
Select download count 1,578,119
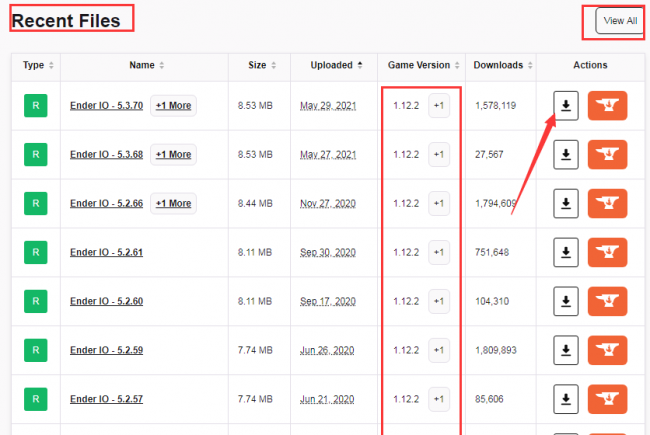tap(495, 106)
